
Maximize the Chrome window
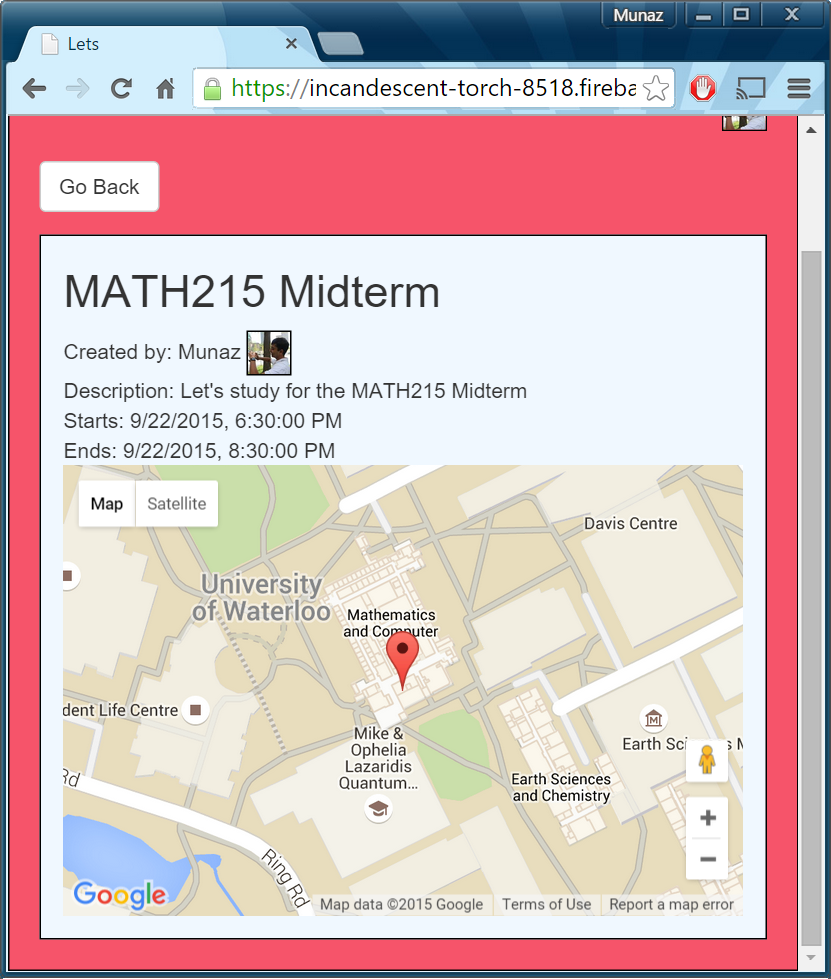[x=741, y=15]
